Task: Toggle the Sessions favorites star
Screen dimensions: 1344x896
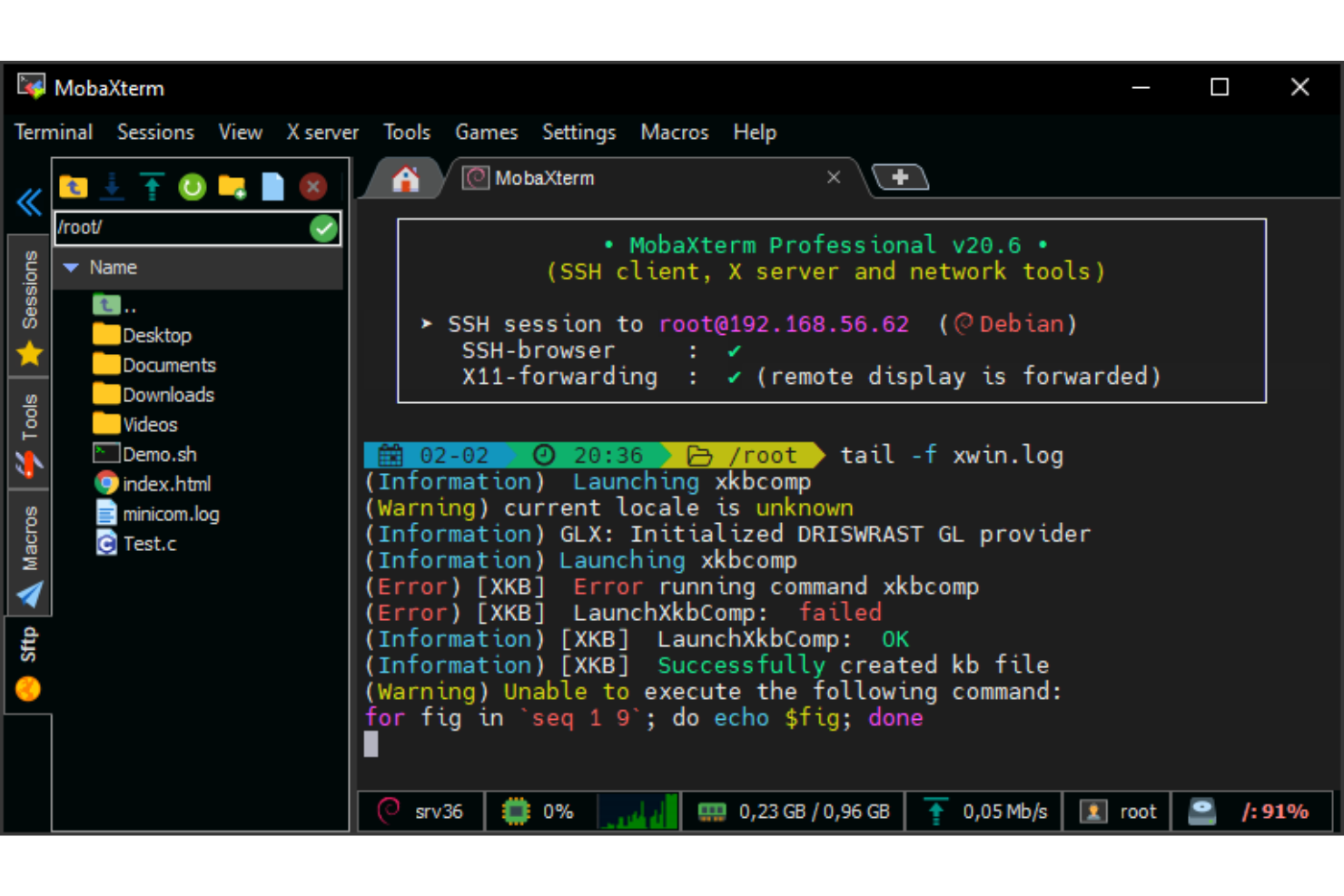Action: click(x=28, y=354)
